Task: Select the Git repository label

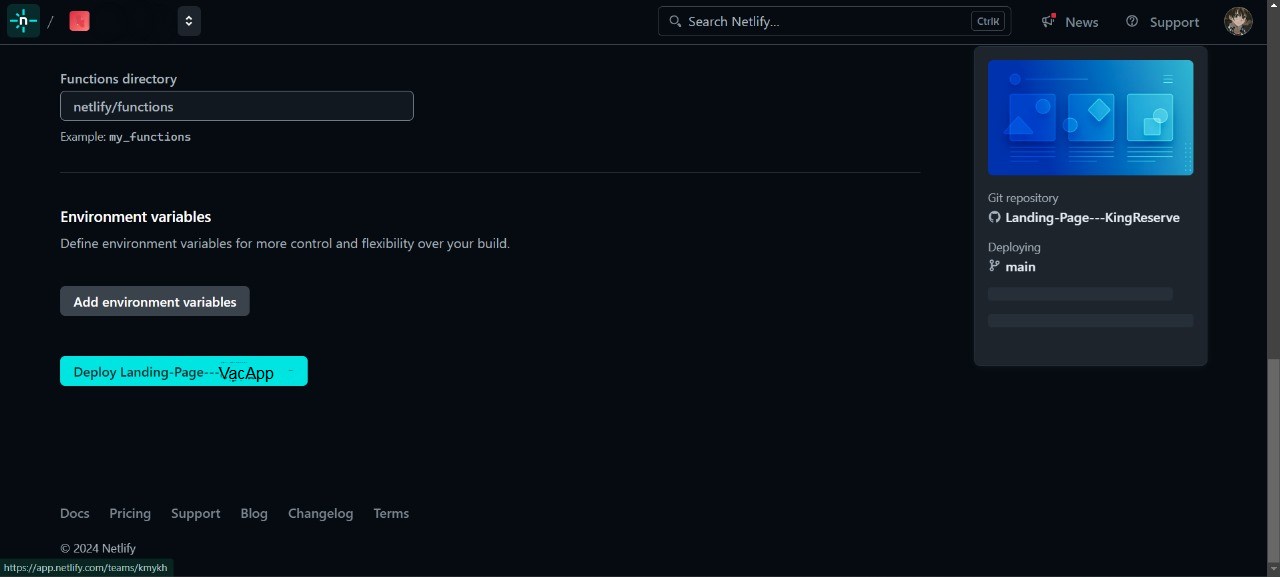Action: click(x=1023, y=198)
